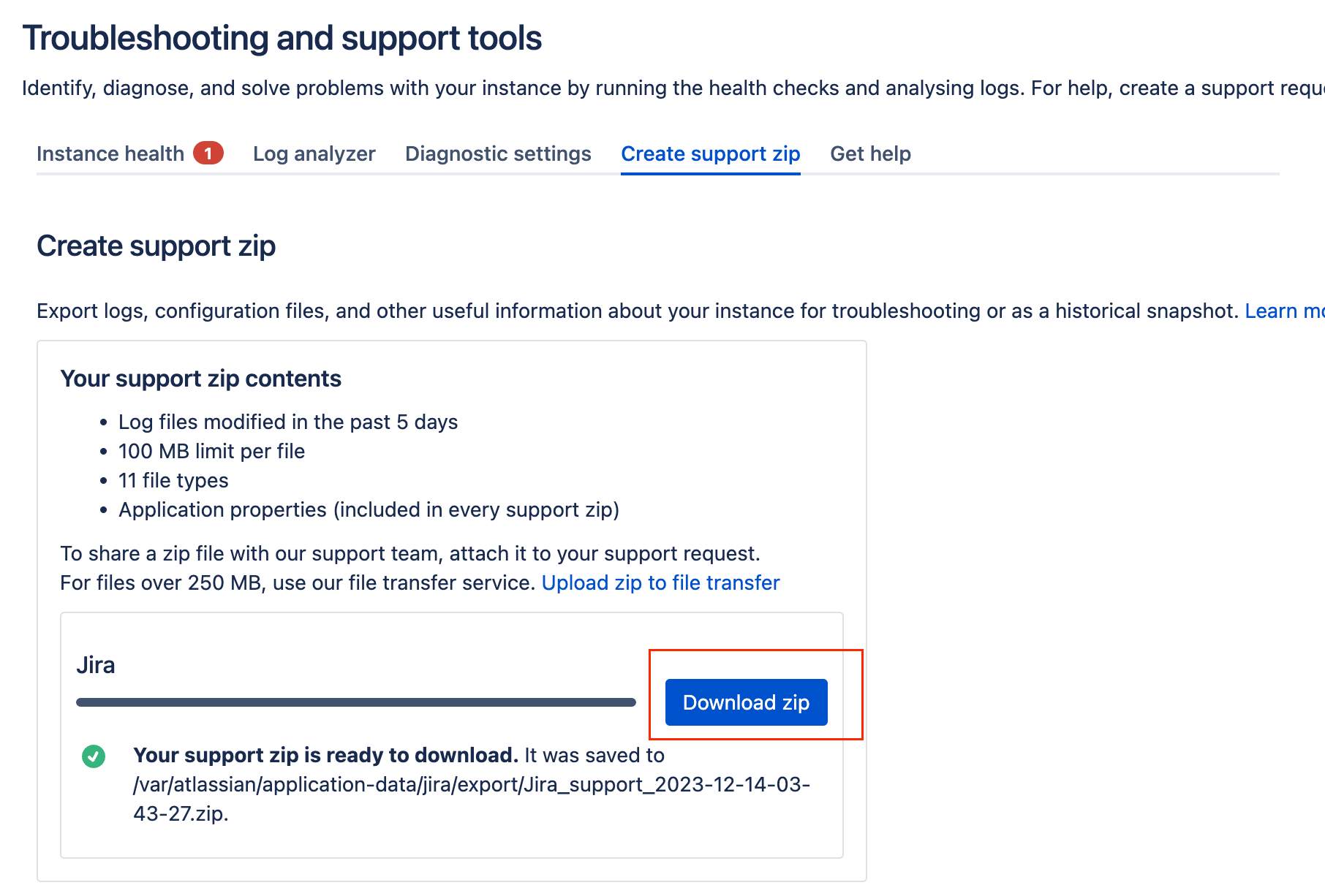This screenshot has height=896, width=1325.
Task: Follow the Upload zip to file transfer link
Action: pyautogui.click(x=660, y=582)
